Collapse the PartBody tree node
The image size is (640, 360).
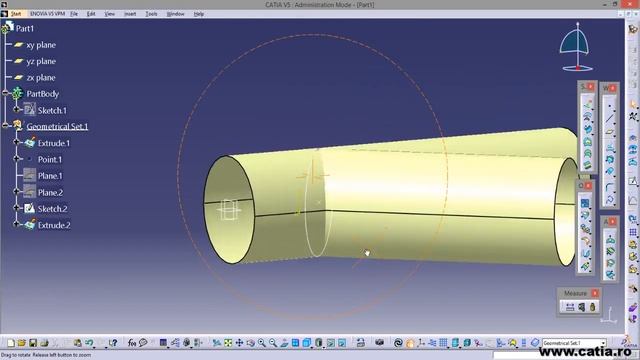5,93
